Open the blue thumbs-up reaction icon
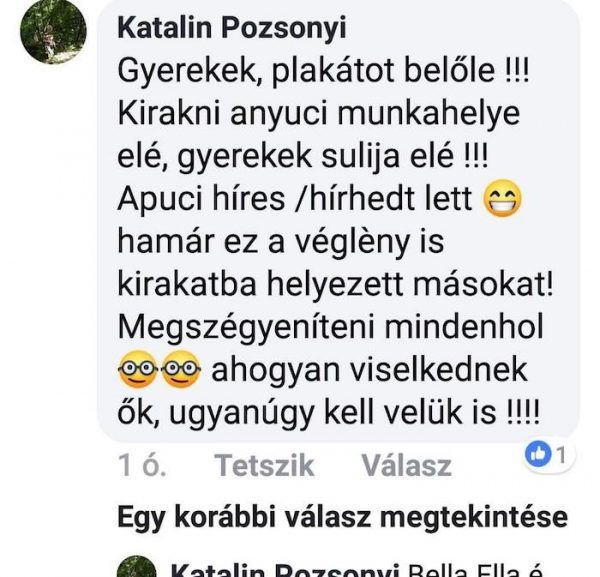This screenshot has height=577, width=600. point(538,455)
